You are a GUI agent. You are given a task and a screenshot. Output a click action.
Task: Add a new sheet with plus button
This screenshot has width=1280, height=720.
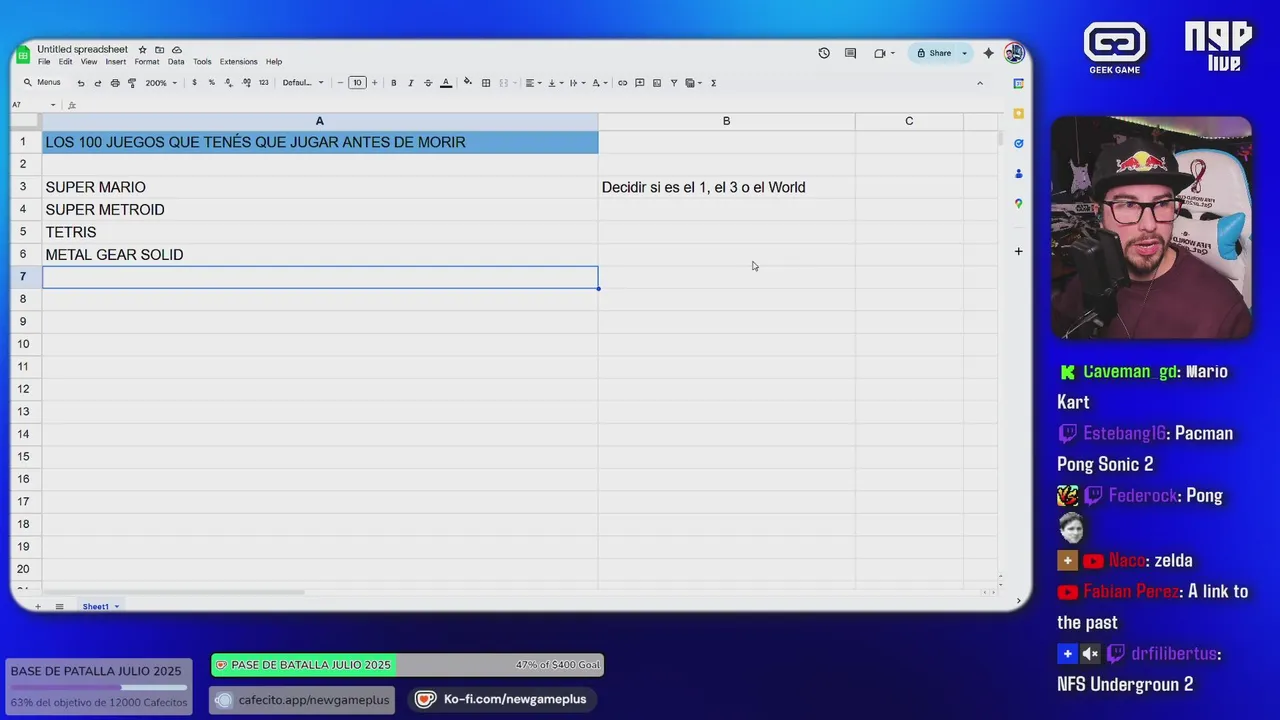click(x=38, y=607)
